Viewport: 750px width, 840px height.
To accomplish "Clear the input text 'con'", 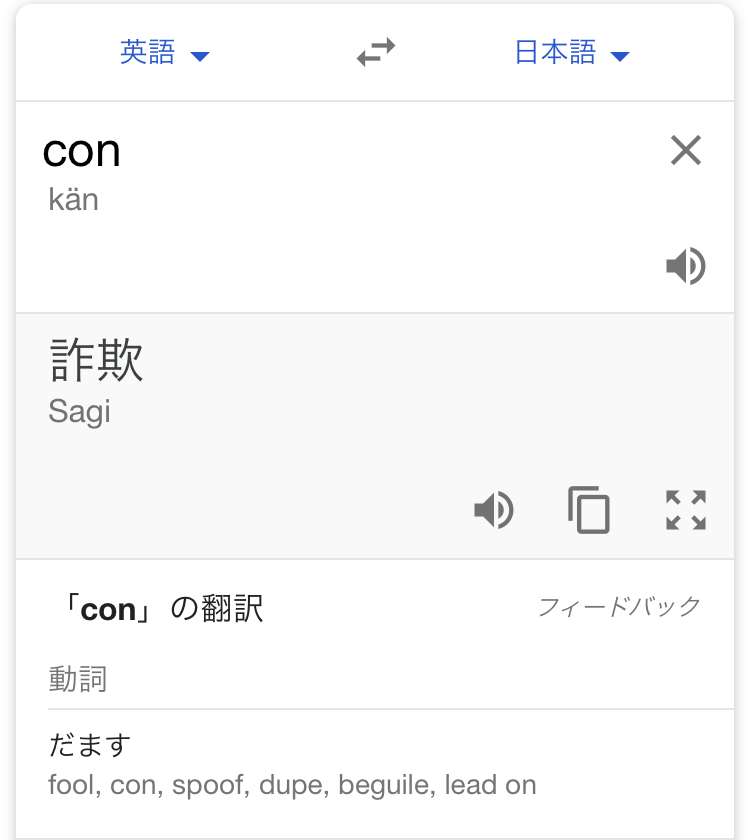I will click(x=686, y=150).
